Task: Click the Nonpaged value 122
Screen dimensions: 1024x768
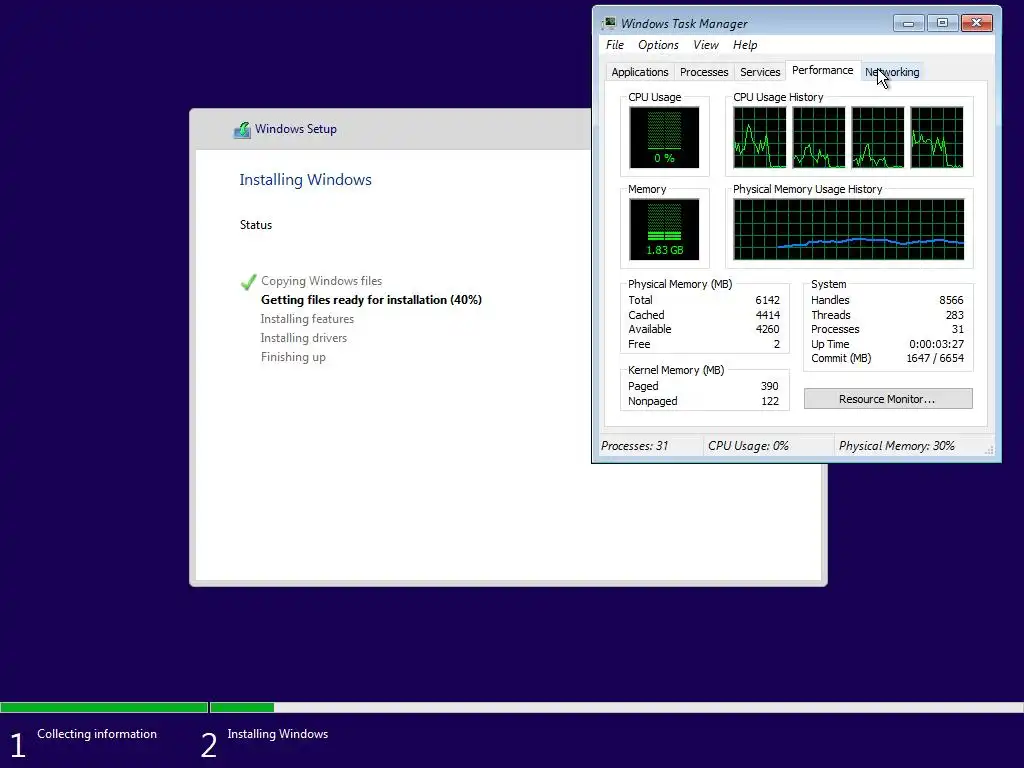Action: [x=770, y=402]
